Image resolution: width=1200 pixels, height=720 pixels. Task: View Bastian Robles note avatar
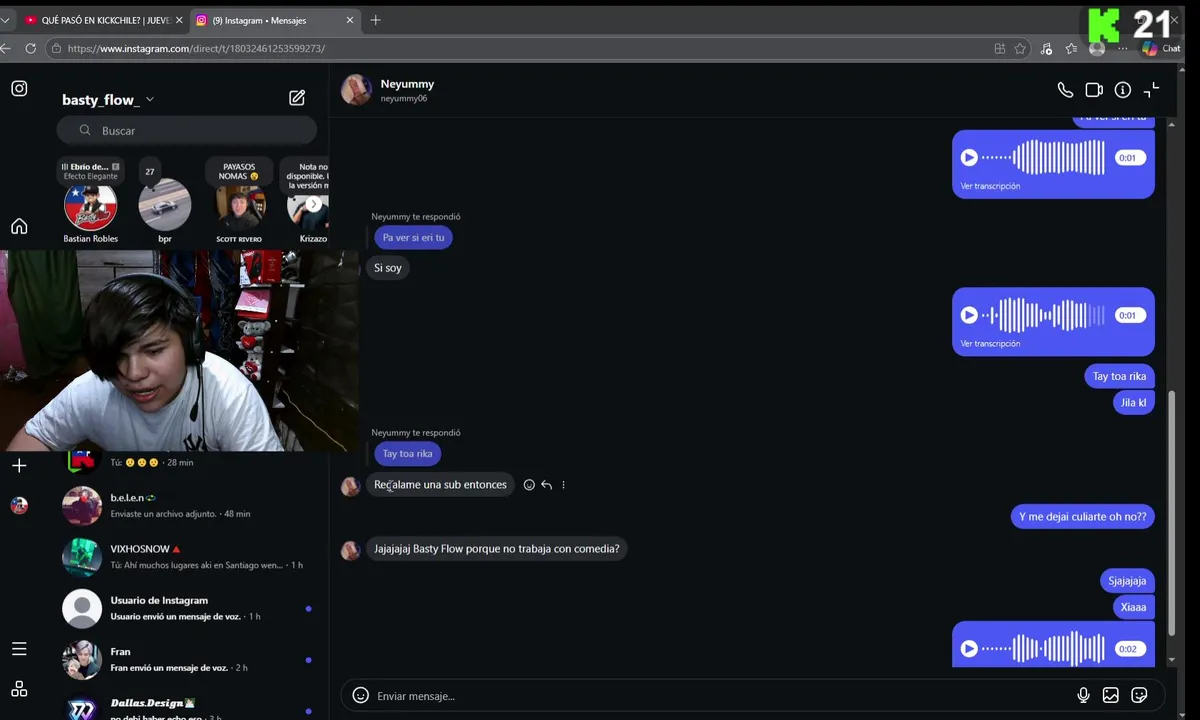pyautogui.click(x=90, y=204)
